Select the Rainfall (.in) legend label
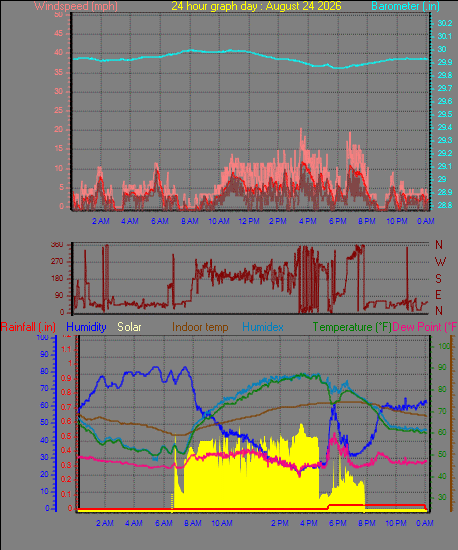 [28, 327]
